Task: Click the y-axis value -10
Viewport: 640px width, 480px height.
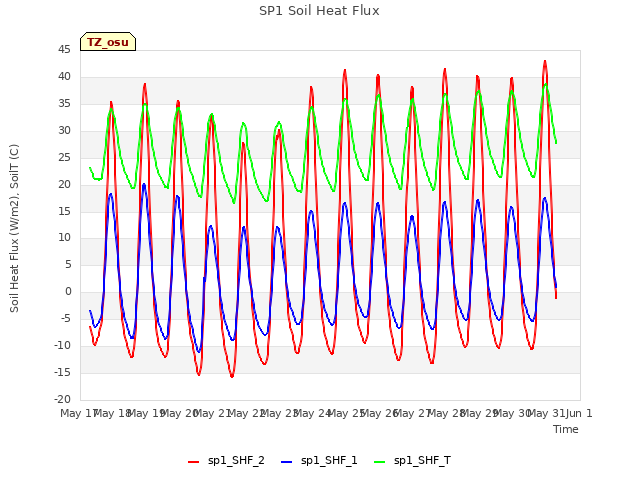Action: [62, 345]
